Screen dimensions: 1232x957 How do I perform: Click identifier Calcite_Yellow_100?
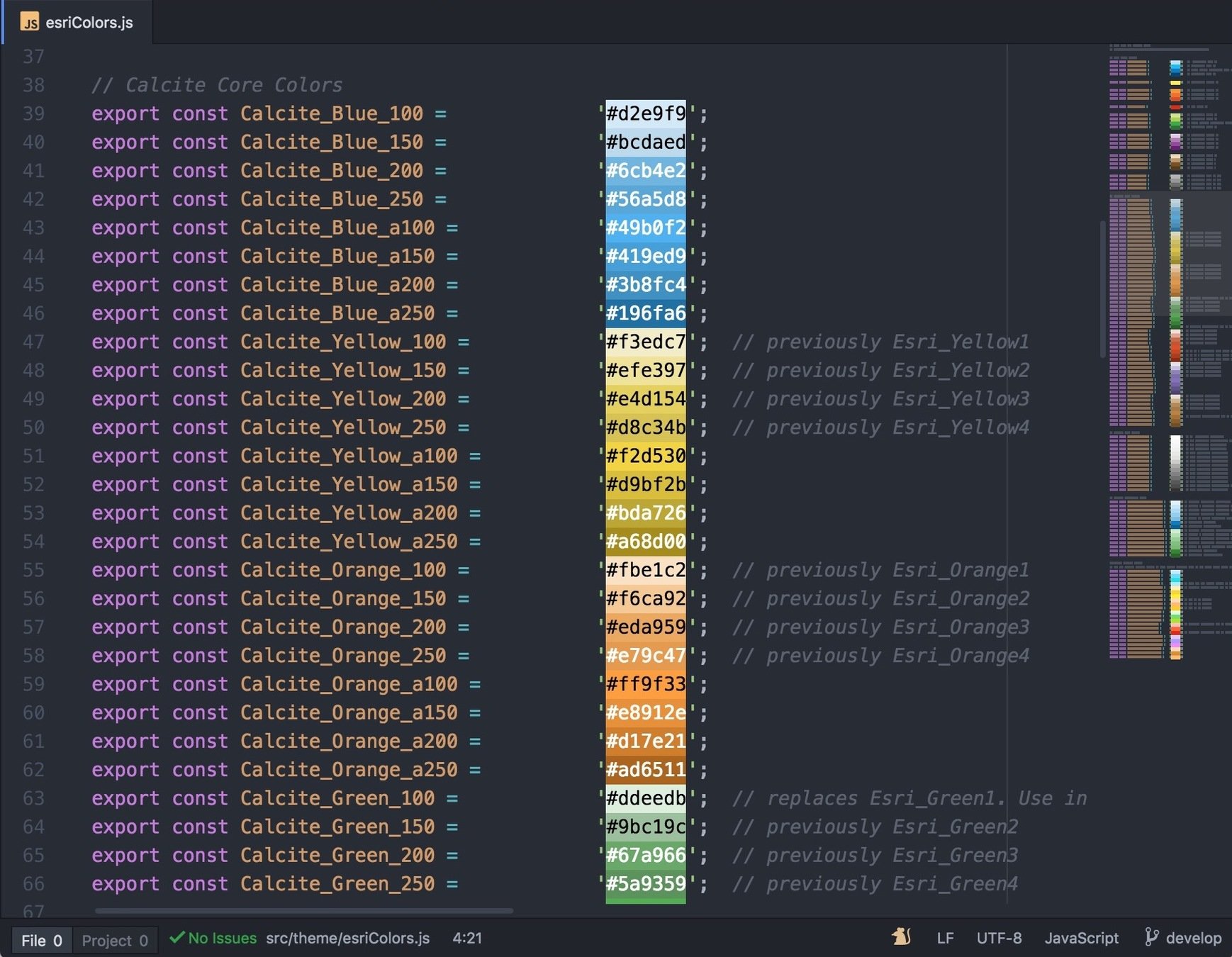[343, 342]
